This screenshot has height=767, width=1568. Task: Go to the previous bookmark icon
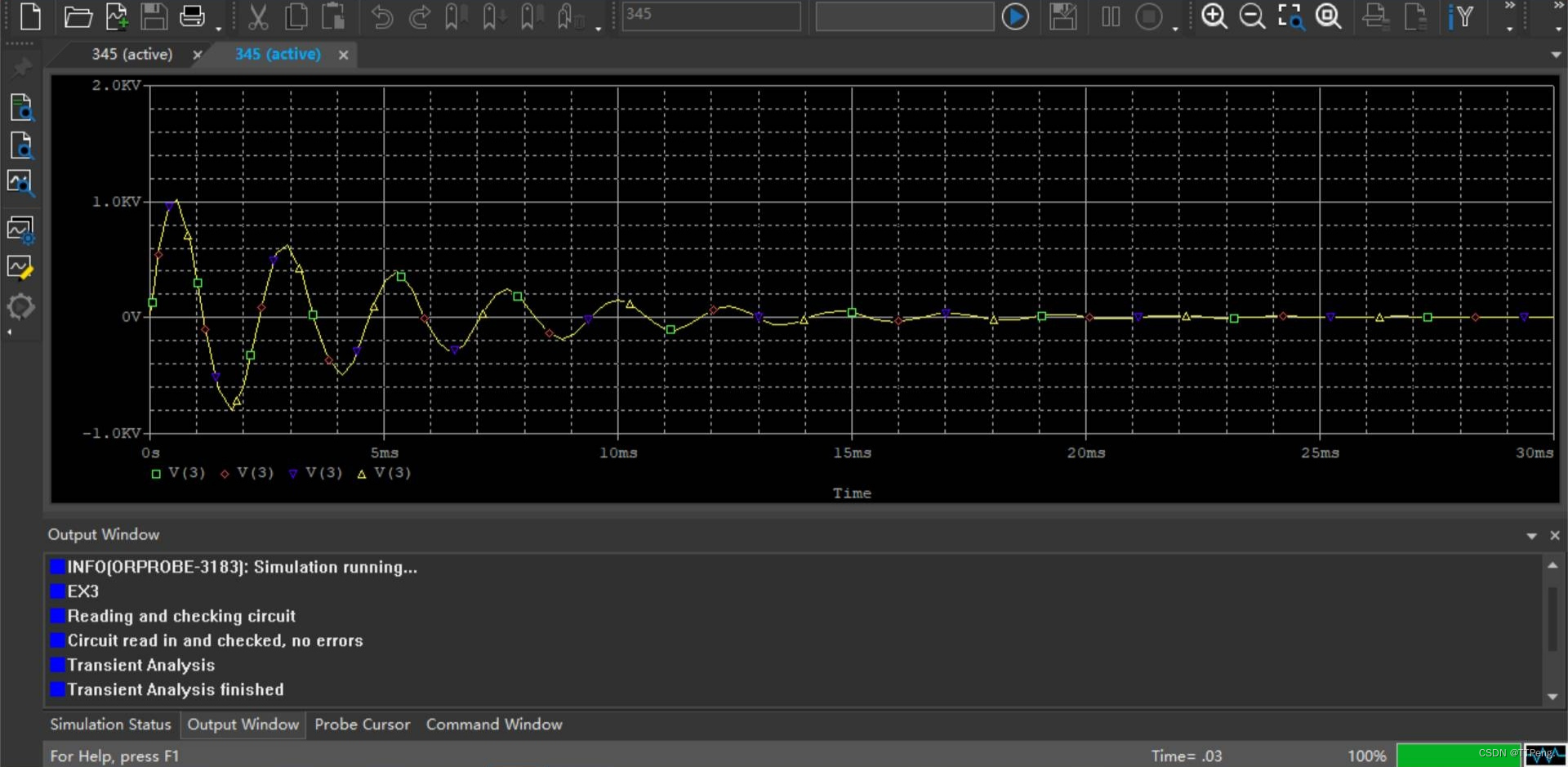tap(532, 16)
